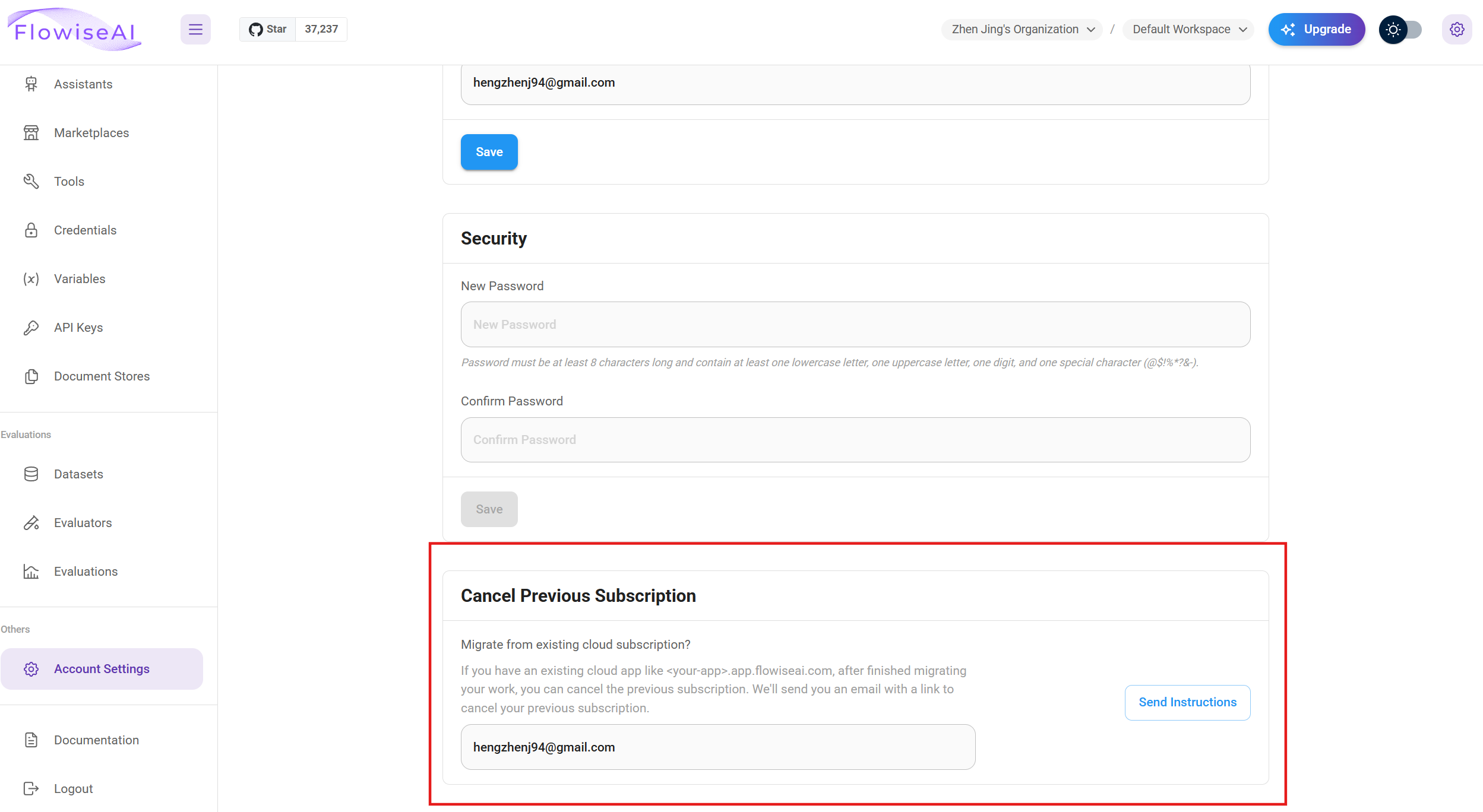Screen dimensions: 1483x812
Task: Click the Upgrade button
Action: (x=1316, y=29)
